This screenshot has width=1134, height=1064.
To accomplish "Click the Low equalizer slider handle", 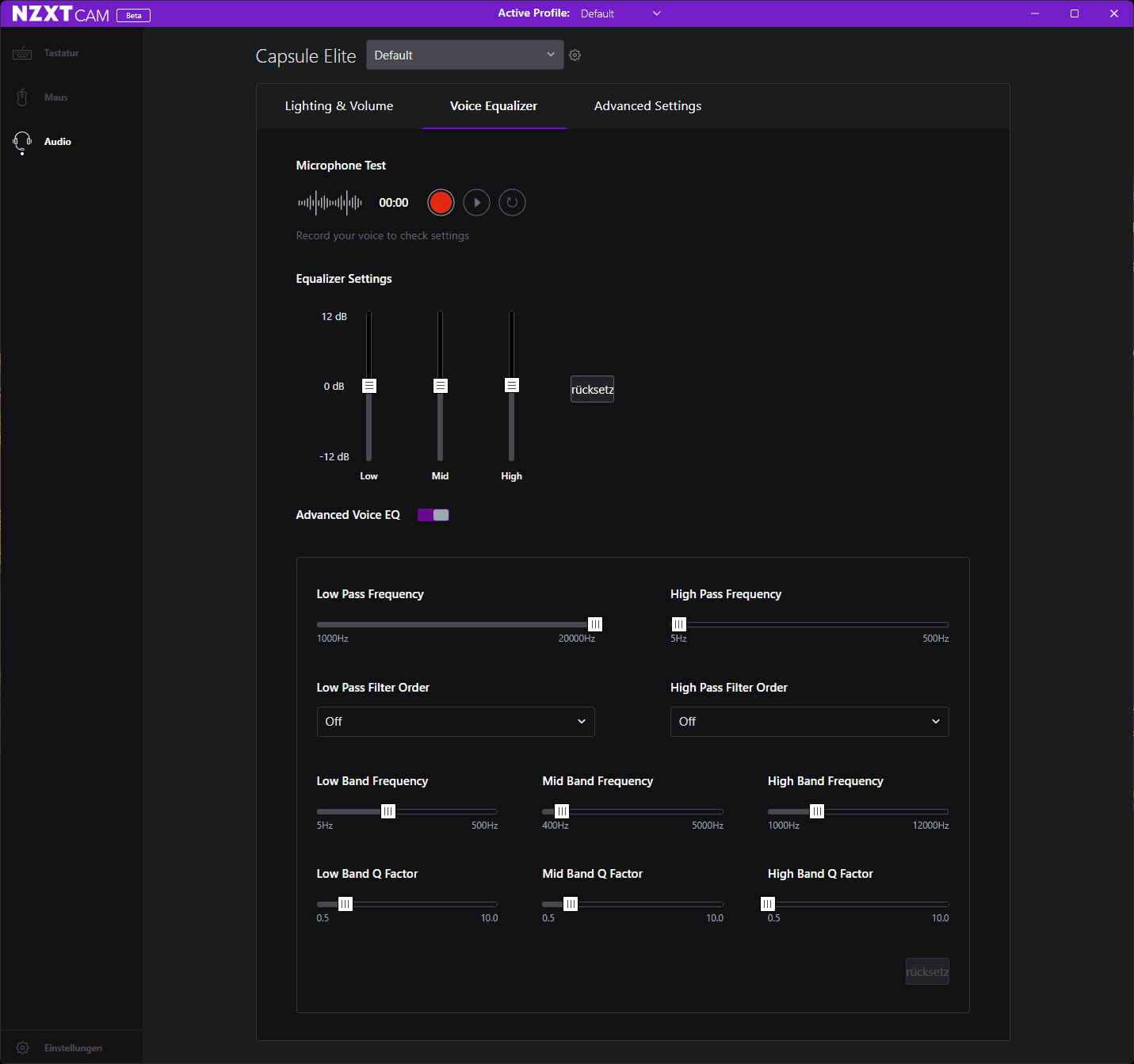I will pyautogui.click(x=369, y=386).
